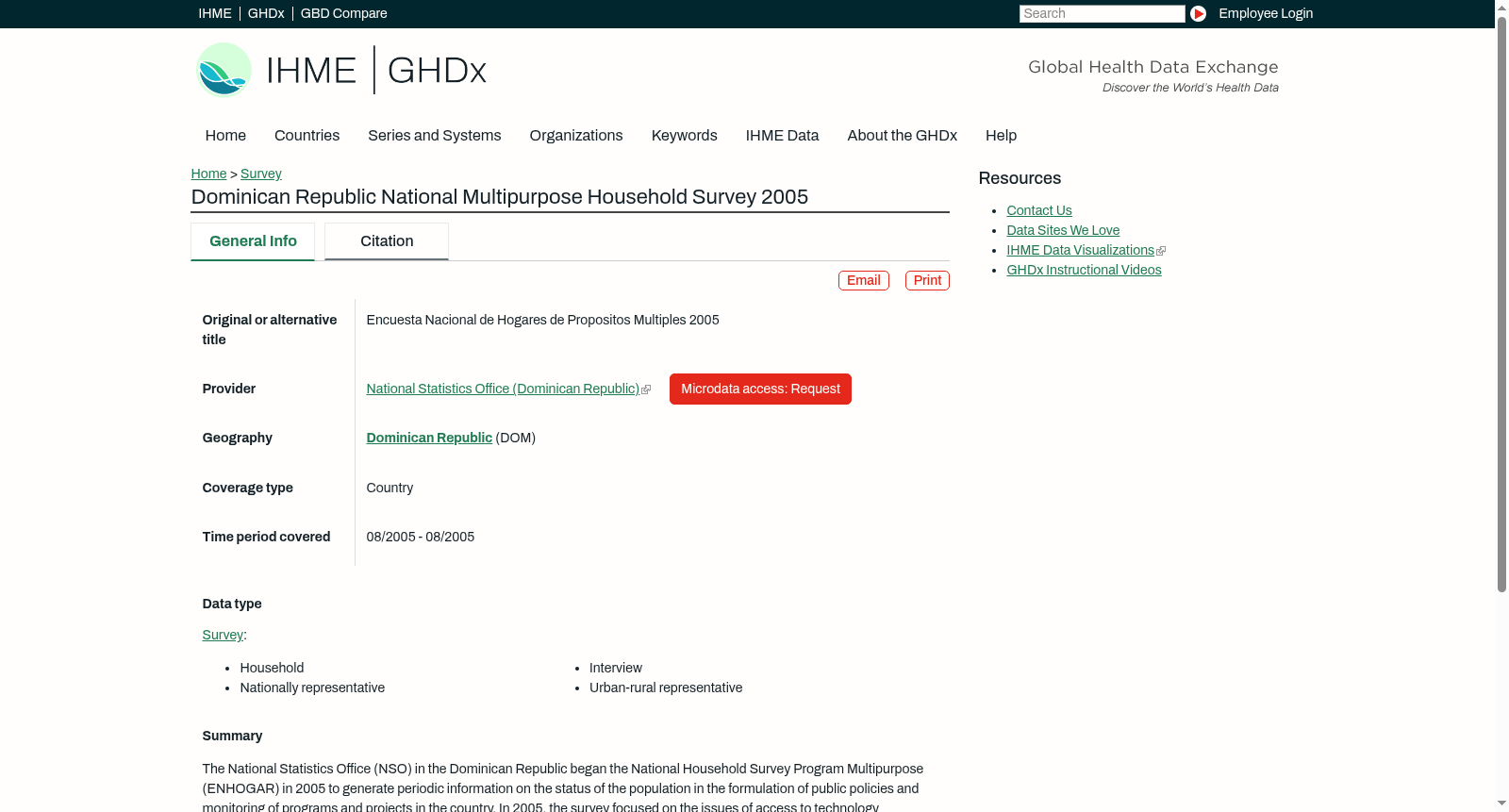Image resolution: width=1509 pixels, height=812 pixels.
Task: Click the "Global Health Data Exchange" tagline
Action: coord(1153,67)
